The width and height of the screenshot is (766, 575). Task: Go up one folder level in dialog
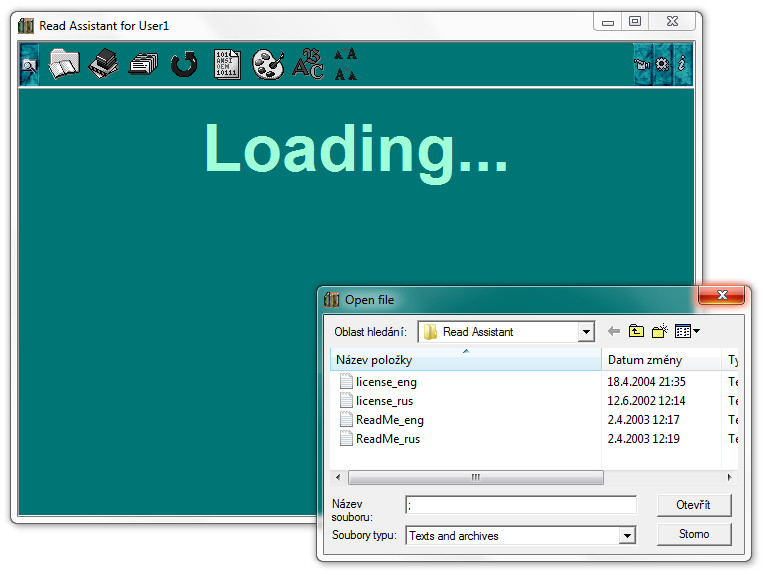click(636, 332)
